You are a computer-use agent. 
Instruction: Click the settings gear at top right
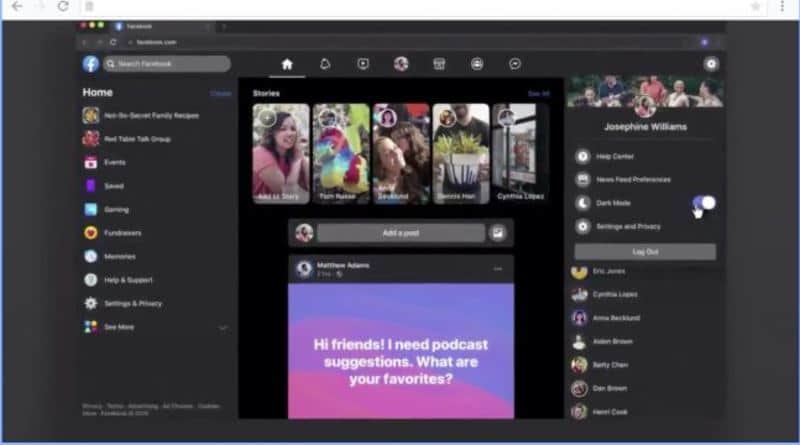pos(711,64)
